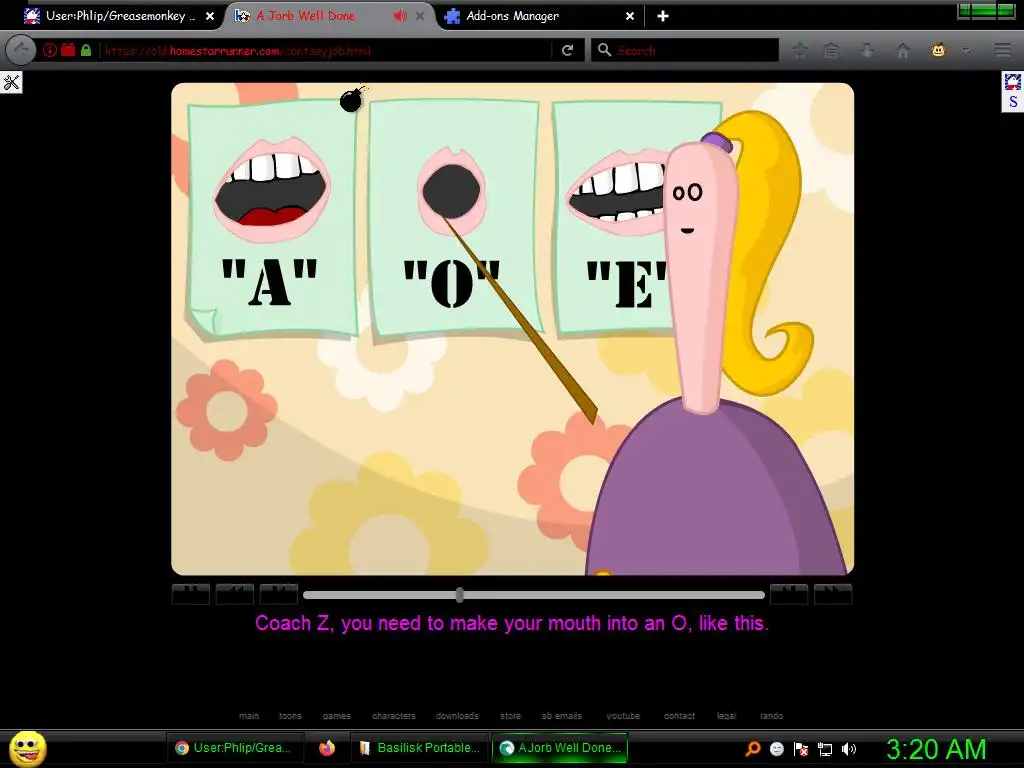
Task: Open the smiley face Start button
Action: 27,748
